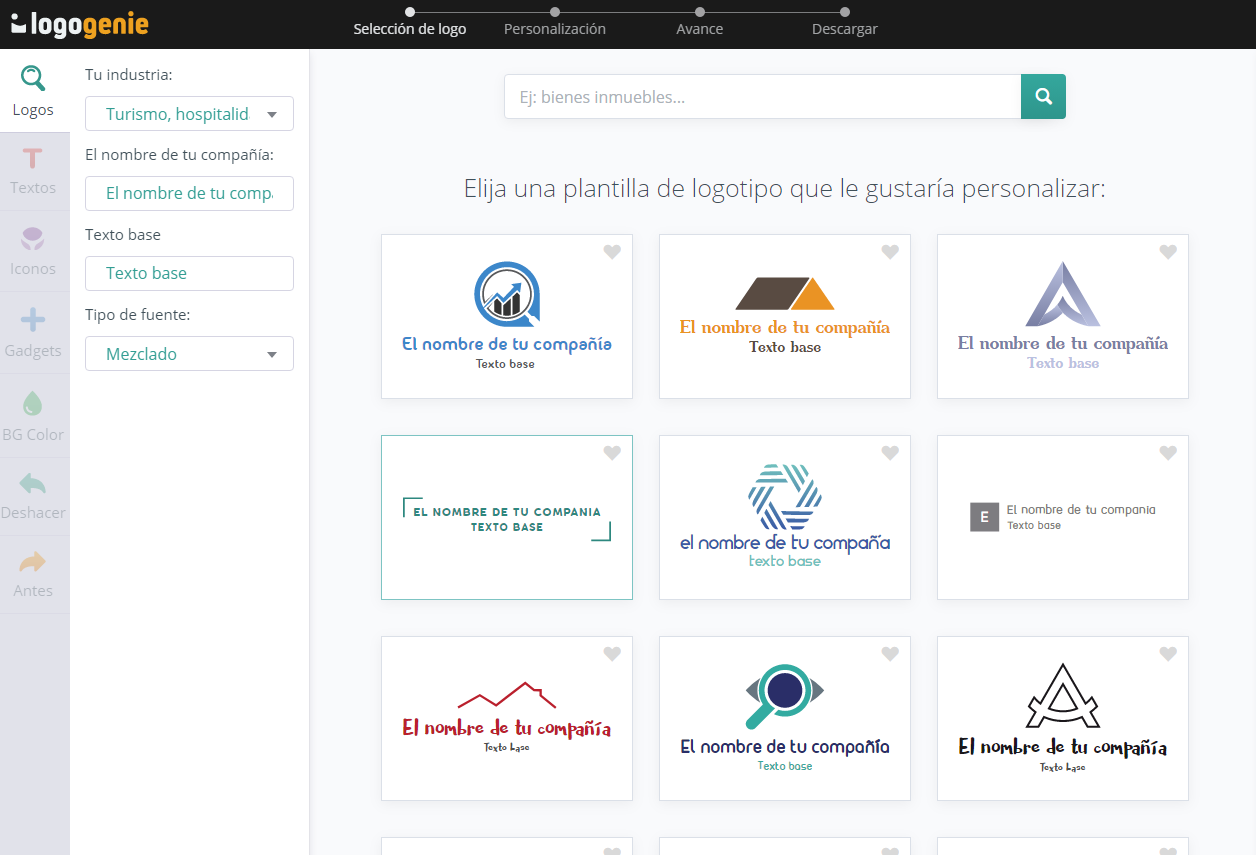This screenshot has height=855, width=1256.
Task: Favorite the orange roof logo template
Action: [890, 252]
